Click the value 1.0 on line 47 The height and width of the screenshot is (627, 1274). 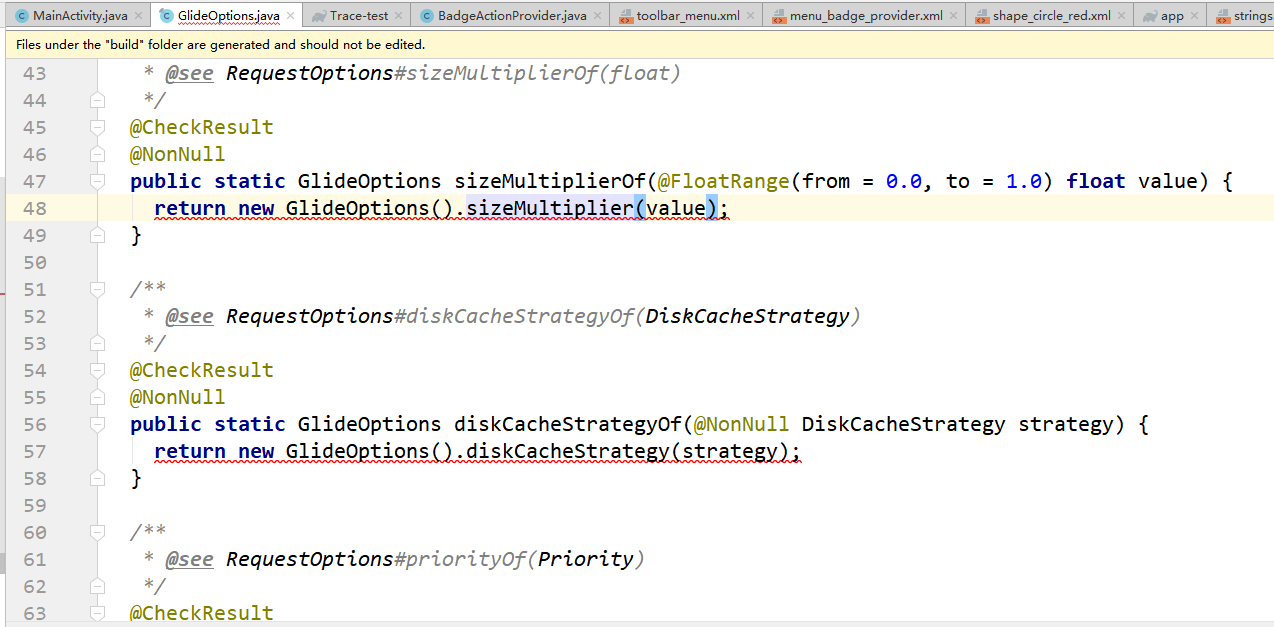point(1024,181)
